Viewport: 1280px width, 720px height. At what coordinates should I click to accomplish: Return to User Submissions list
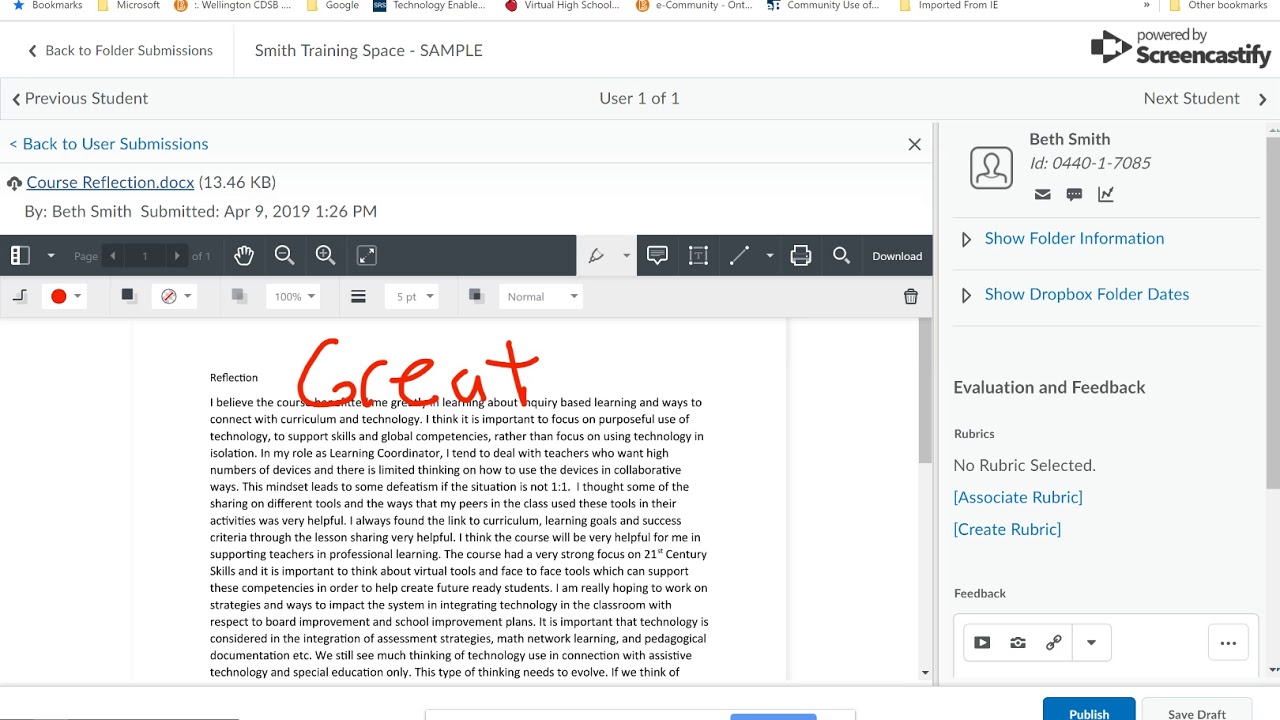tap(109, 144)
